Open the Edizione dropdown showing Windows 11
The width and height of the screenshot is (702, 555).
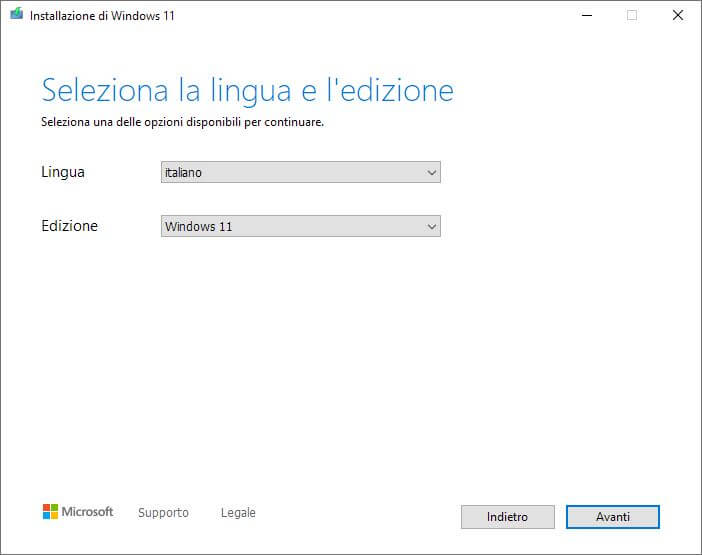click(x=300, y=226)
